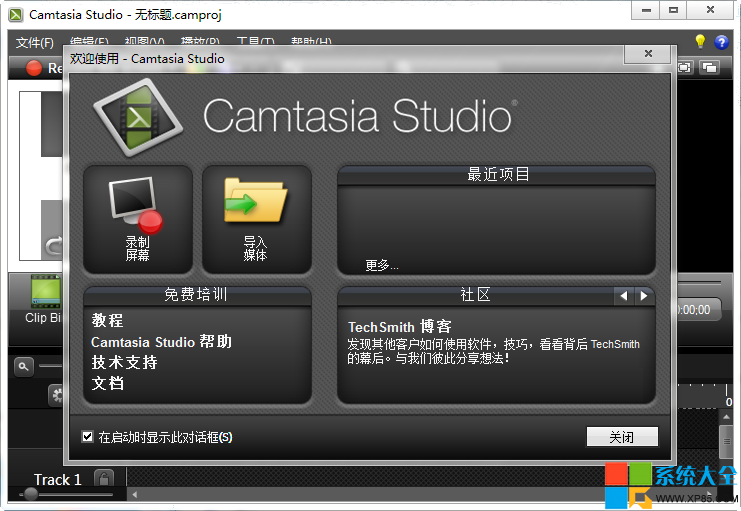Viewport: 741px width, 511px height.
Task: Open the 技术支持 link
Action: (x=124, y=362)
